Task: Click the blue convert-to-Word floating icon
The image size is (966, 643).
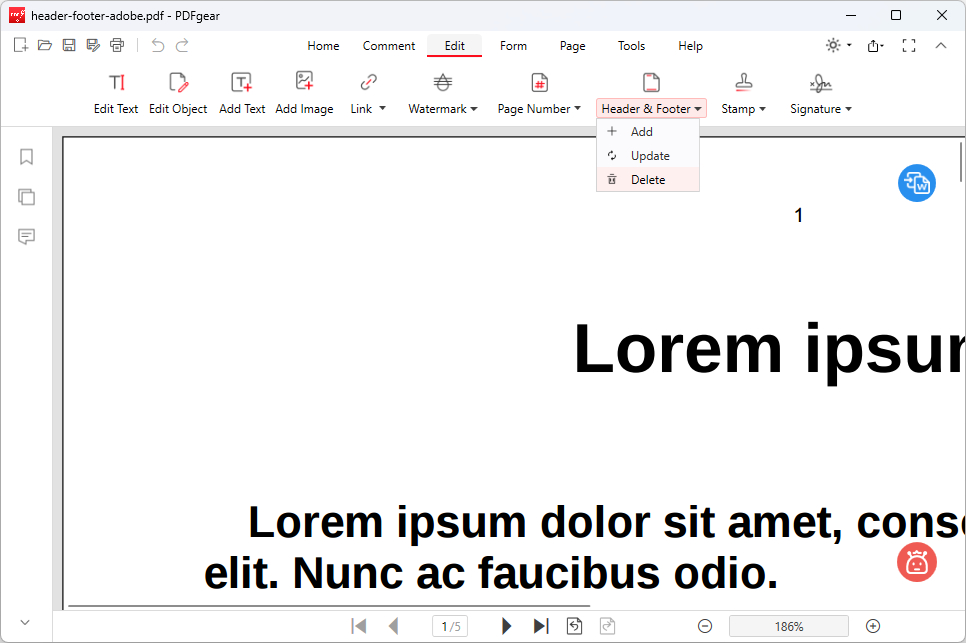Action: tap(916, 183)
